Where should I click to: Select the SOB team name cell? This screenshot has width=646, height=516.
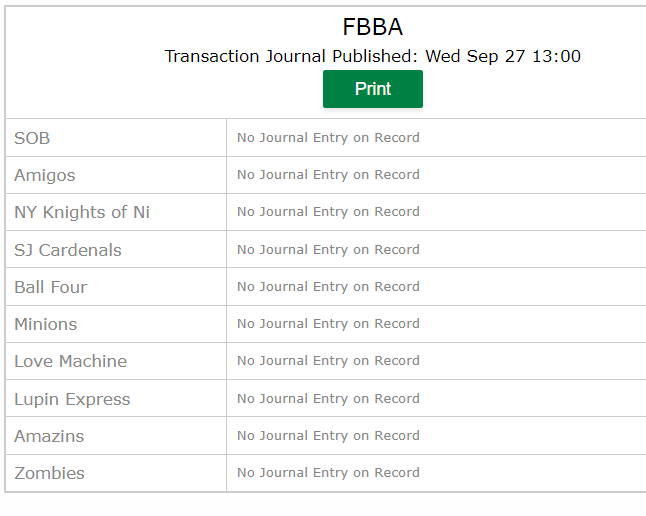(116, 138)
